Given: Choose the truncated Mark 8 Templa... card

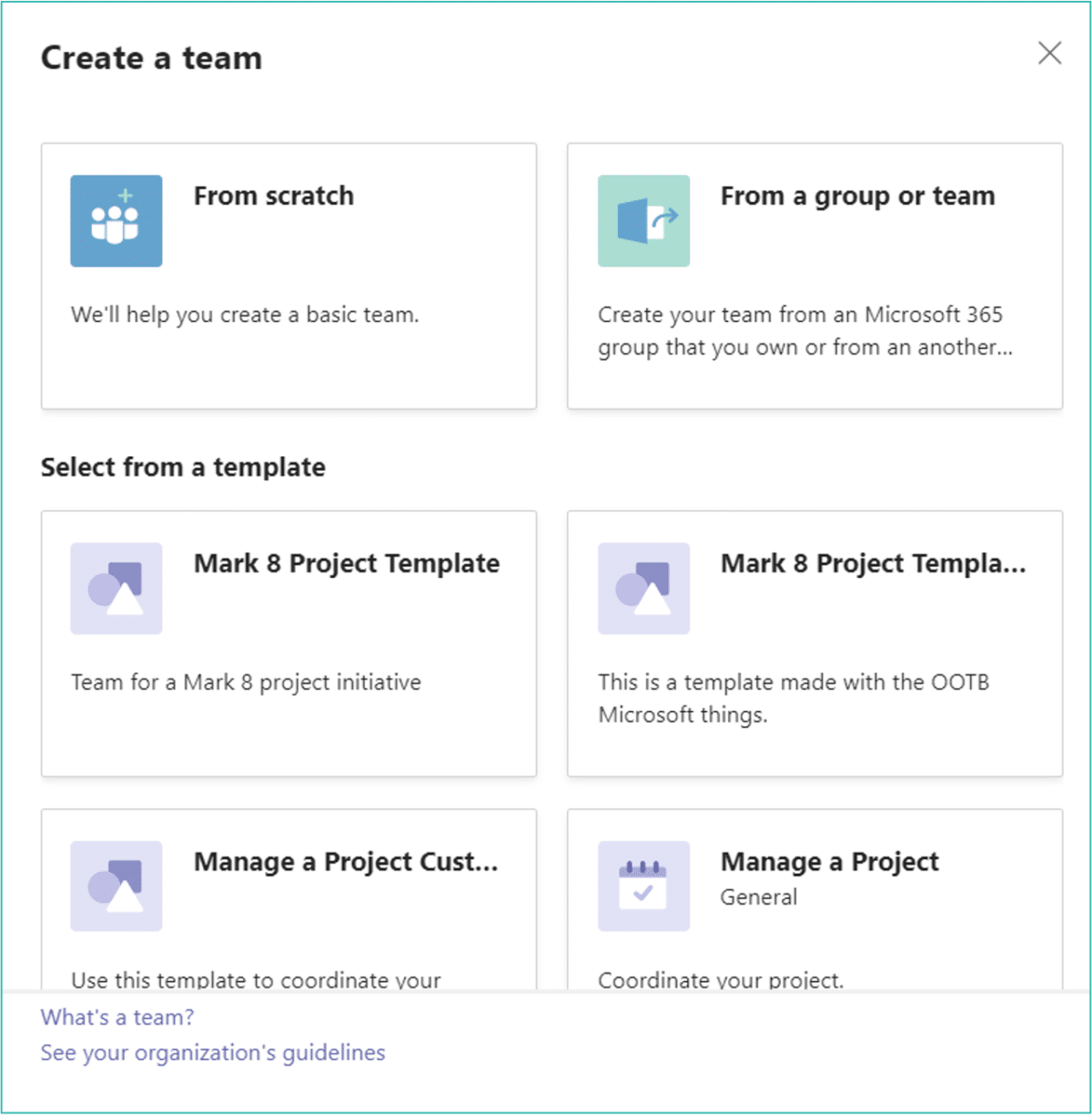Looking at the screenshot, I should tap(814, 644).
